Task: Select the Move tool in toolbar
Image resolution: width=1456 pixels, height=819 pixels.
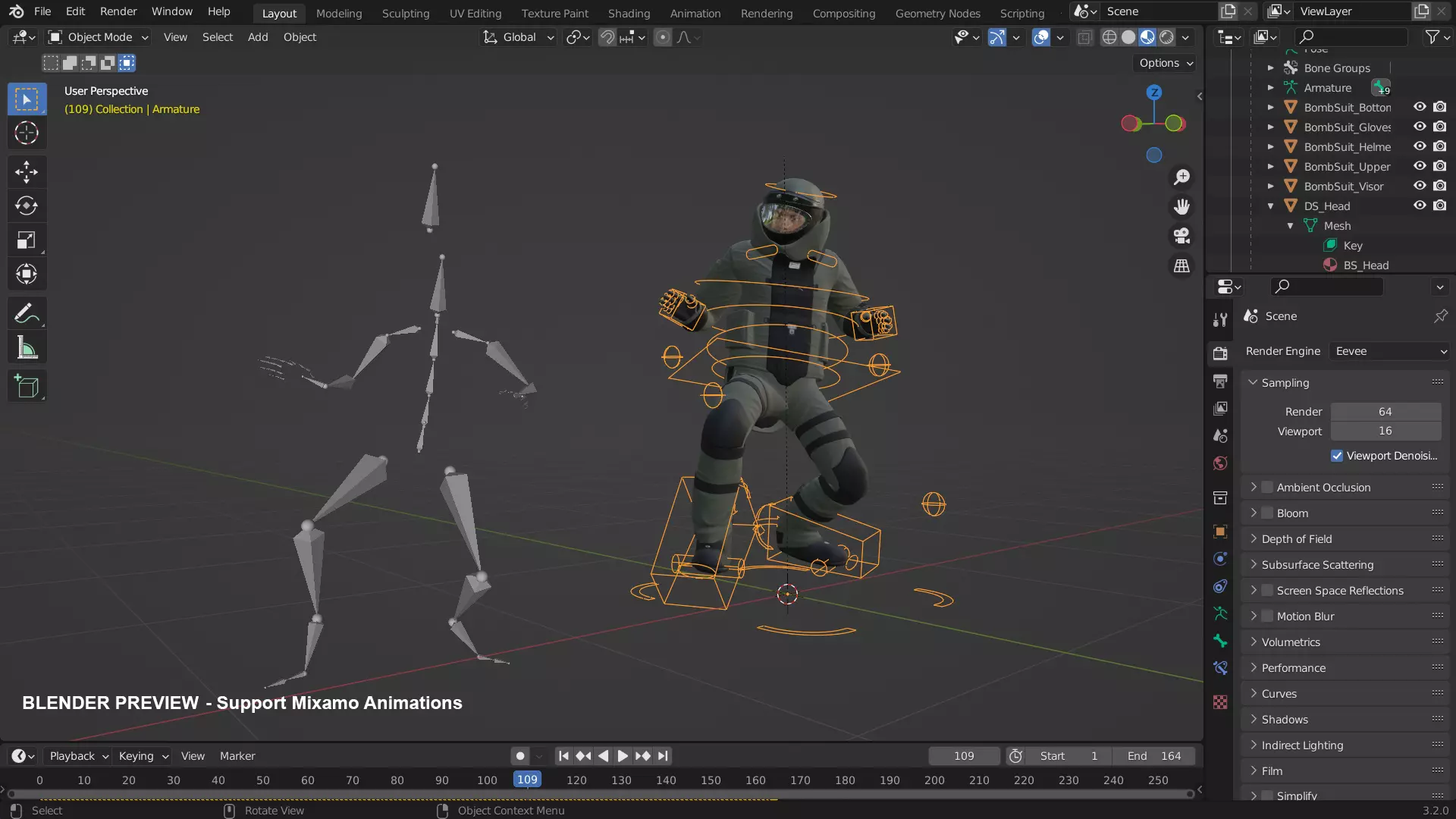Action: point(27,171)
